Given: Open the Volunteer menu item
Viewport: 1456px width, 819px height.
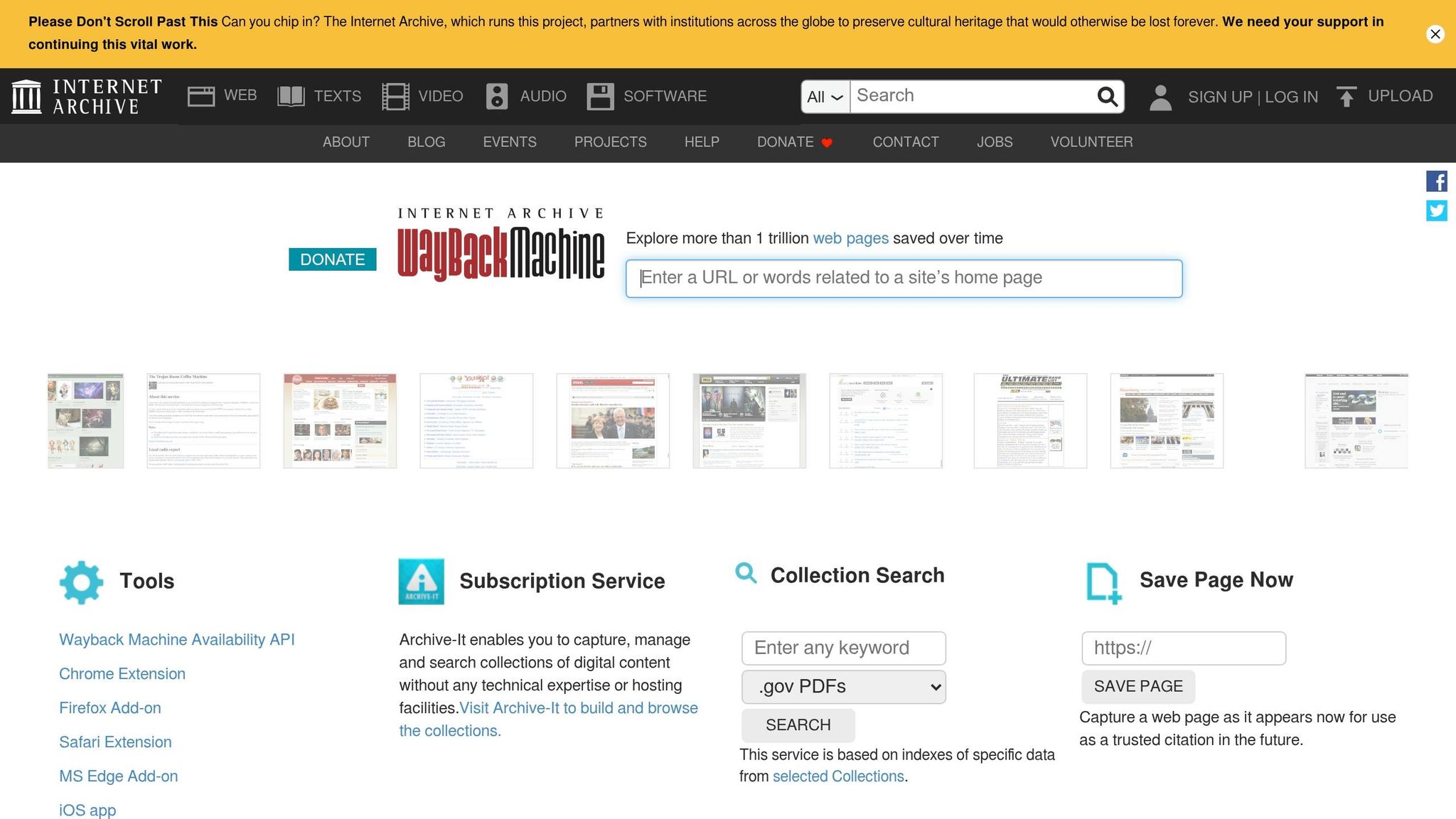Looking at the screenshot, I should click(x=1091, y=142).
